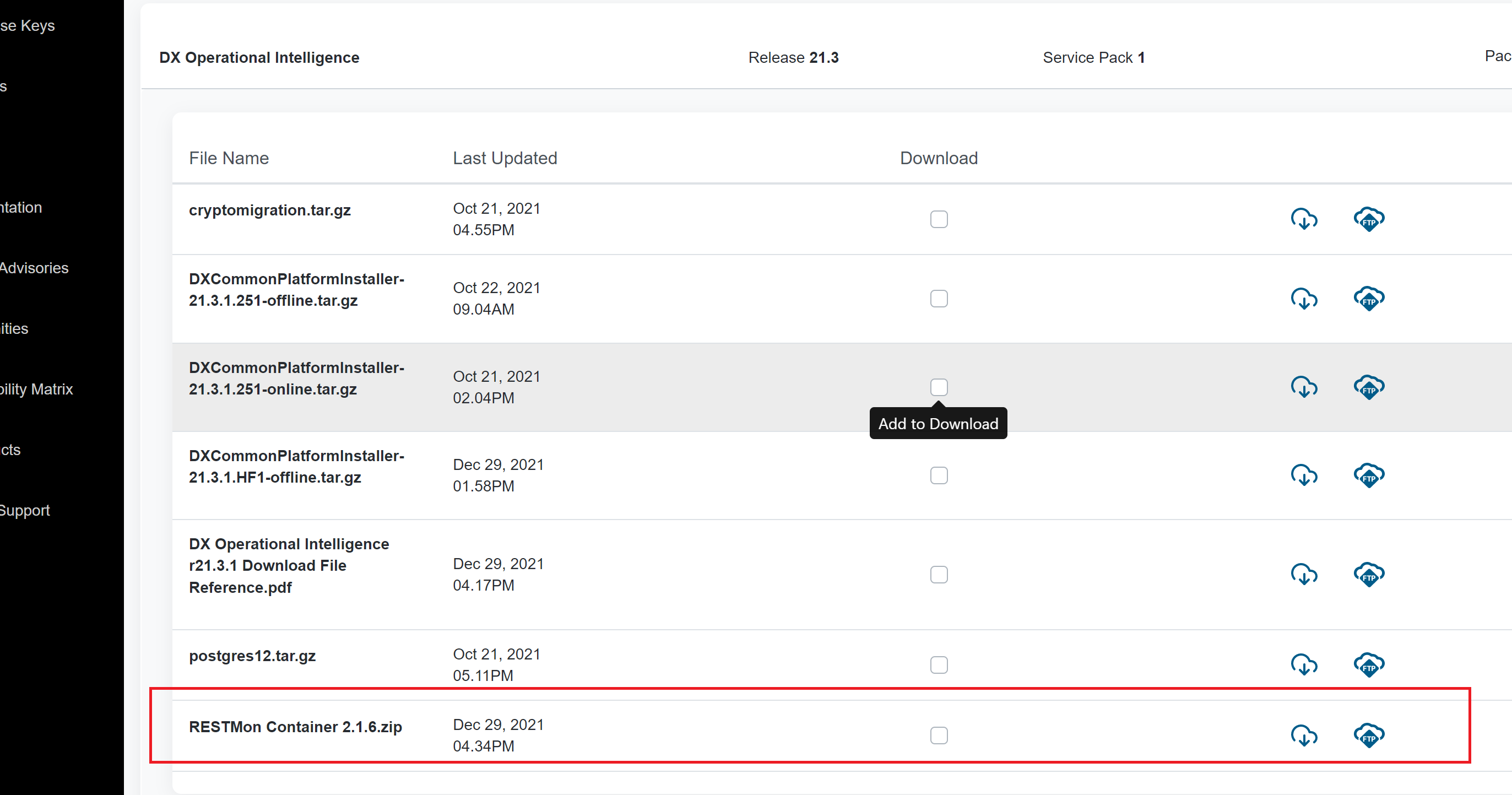Download the File Reference.pdf via FTP icon
The width and height of the screenshot is (1512, 795).
click(x=1369, y=574)
